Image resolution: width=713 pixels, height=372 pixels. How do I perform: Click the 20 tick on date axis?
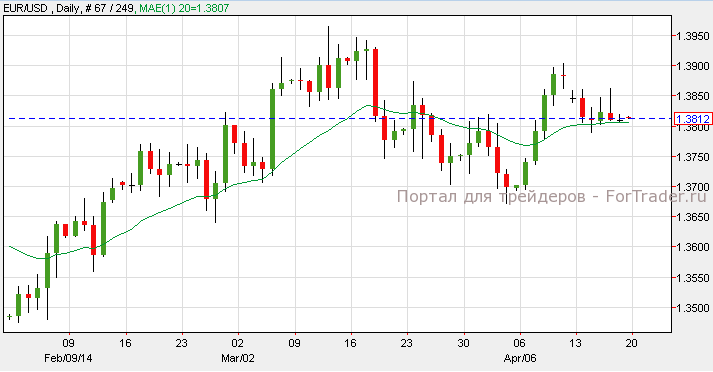pos(632,343)
